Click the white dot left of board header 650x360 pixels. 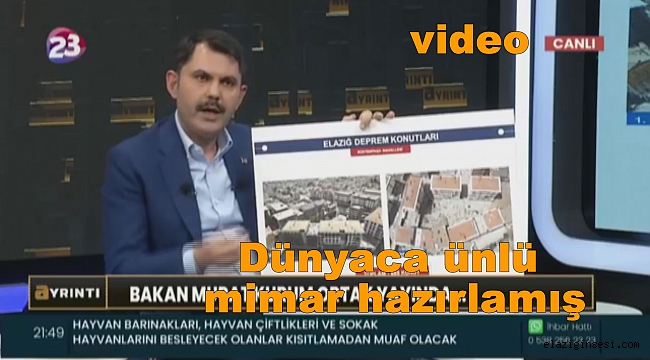pyautogui.click(x=264, y=148)
